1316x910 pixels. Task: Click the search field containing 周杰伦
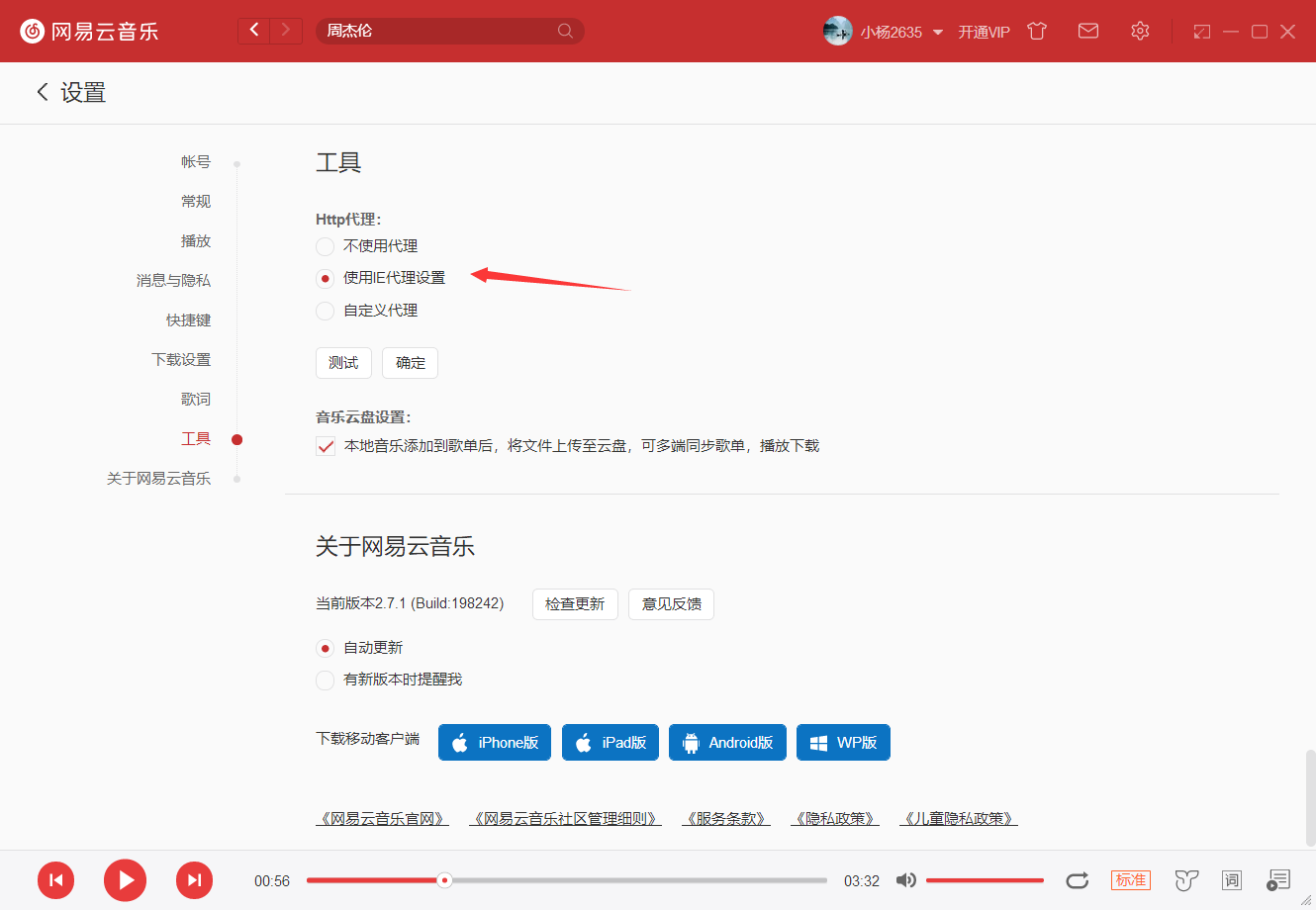tap(450, 31)
